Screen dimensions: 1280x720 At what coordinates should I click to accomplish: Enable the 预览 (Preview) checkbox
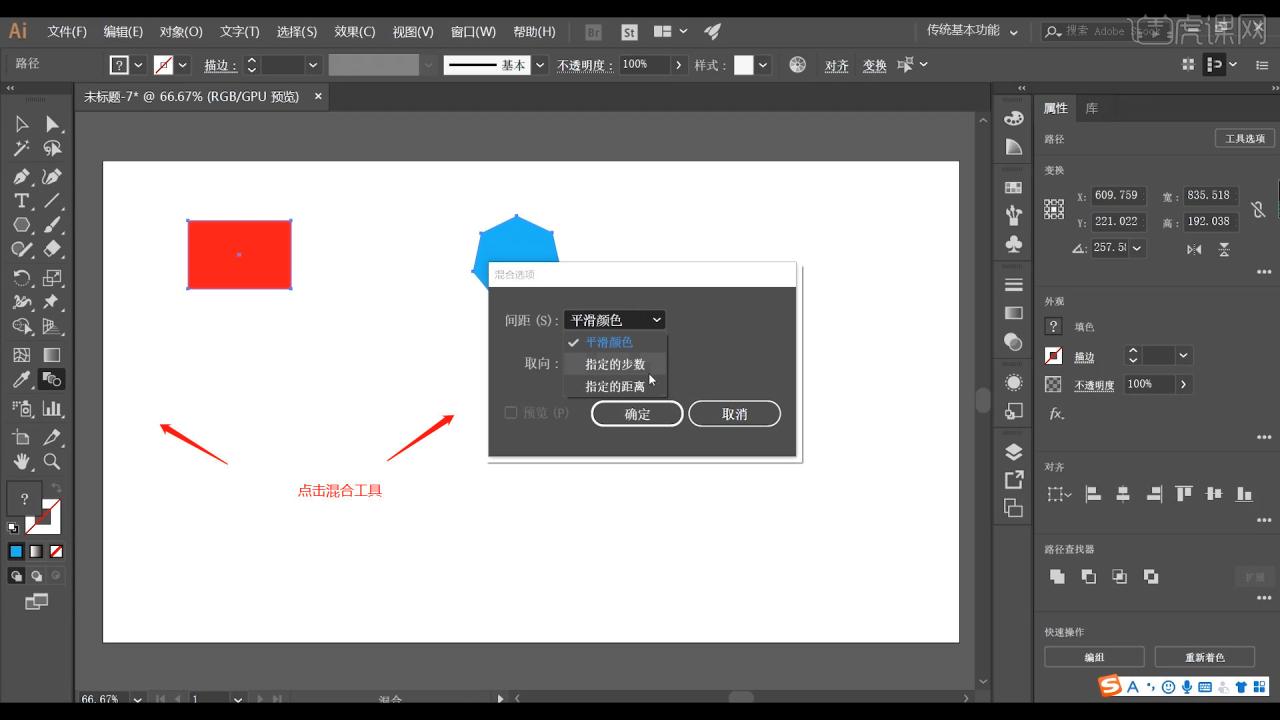tap(511, 412)
